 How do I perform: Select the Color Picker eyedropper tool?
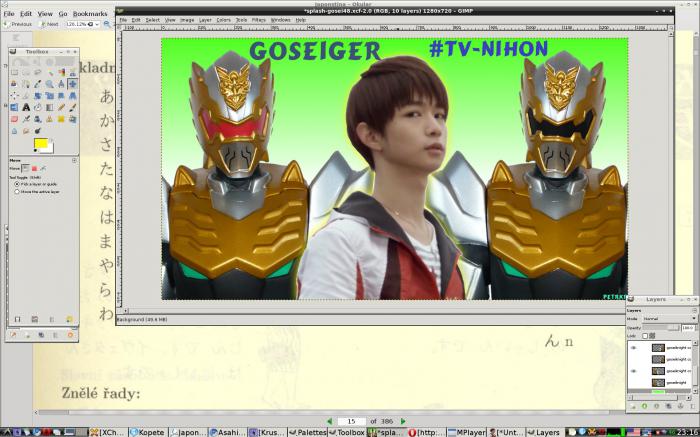(38, 84)
